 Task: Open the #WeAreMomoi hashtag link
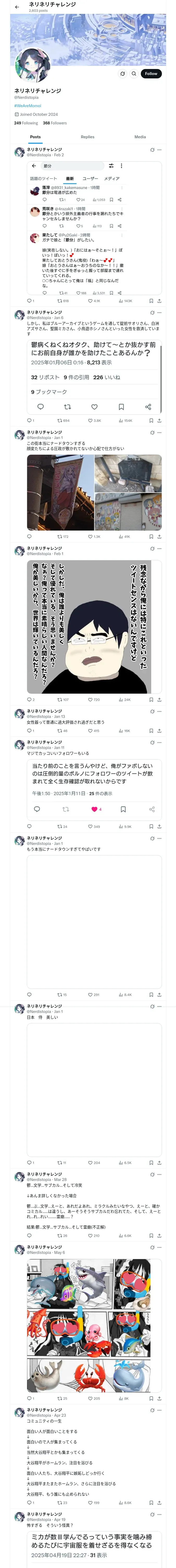pos(27,105)
